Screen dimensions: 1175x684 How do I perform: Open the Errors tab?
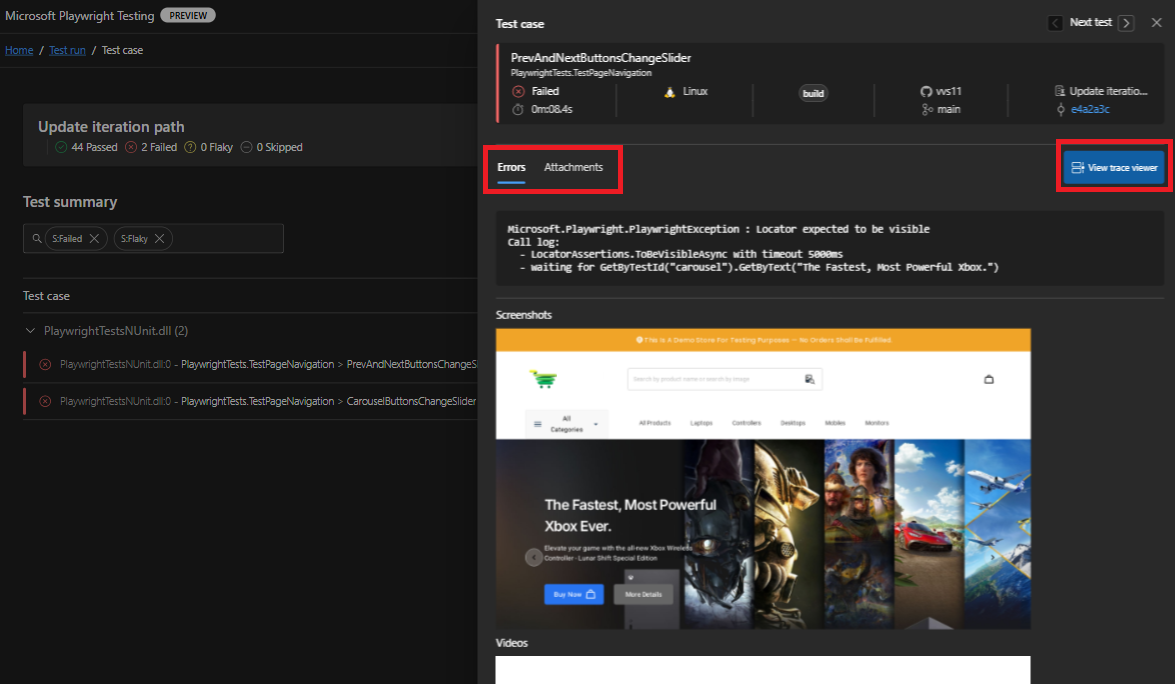coord(510,168)
